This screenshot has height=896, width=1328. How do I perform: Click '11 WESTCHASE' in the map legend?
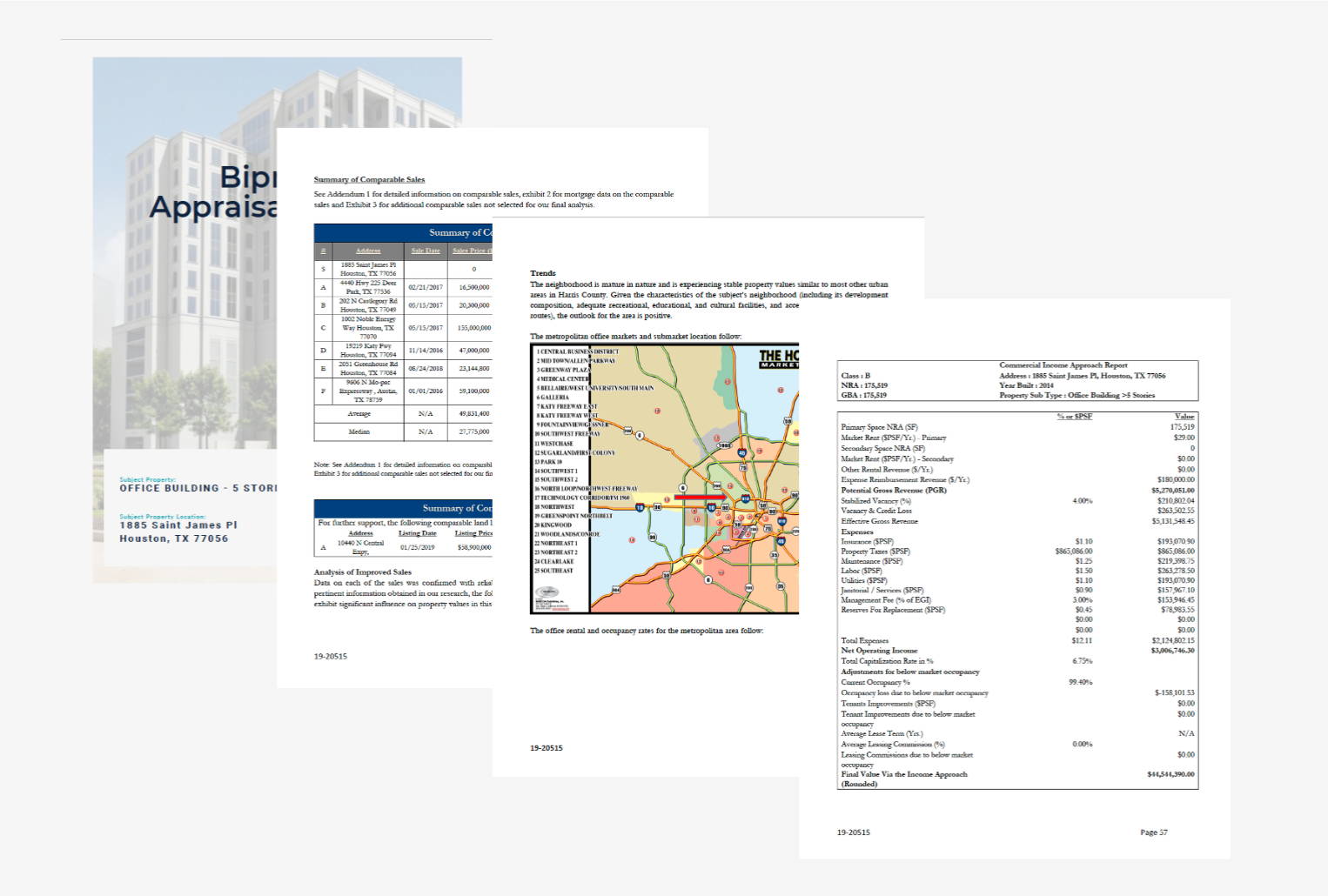[554, 444]
